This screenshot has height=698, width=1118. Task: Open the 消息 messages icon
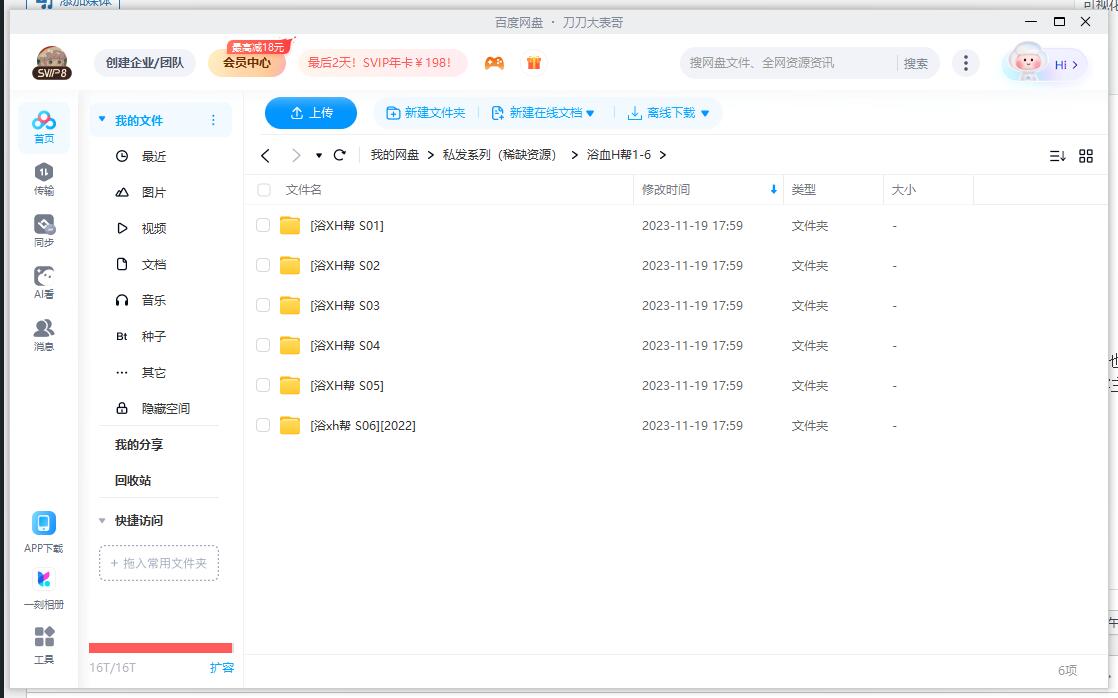pos(43,335)
